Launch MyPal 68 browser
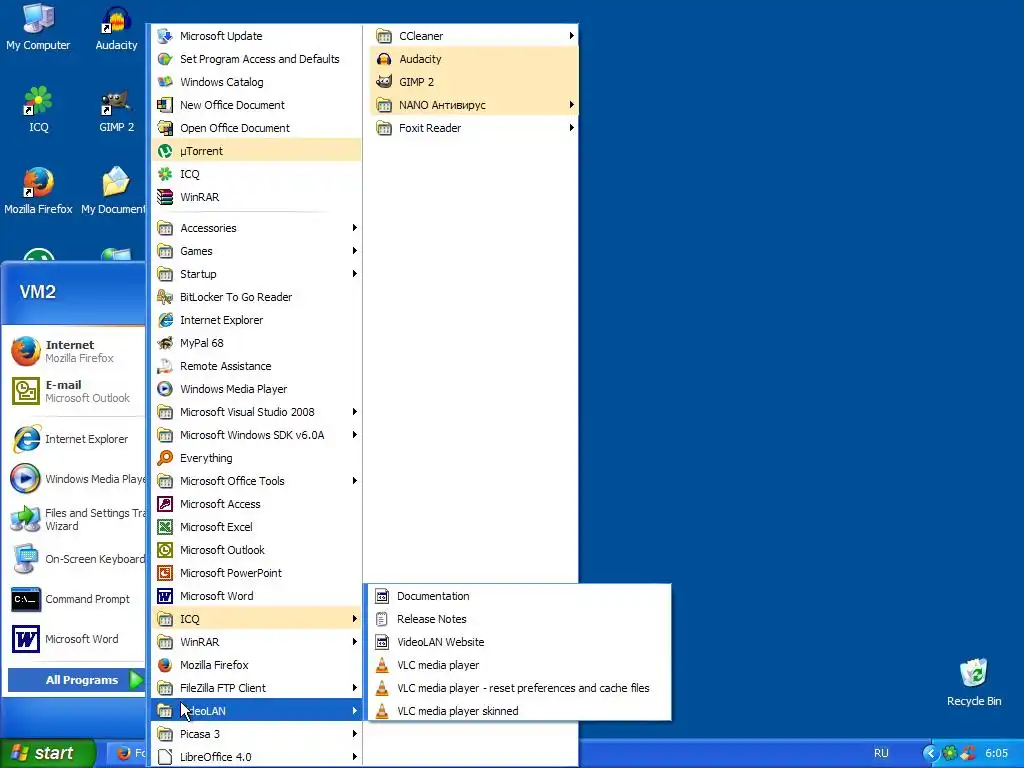The height and width of the screenshot is (768, 1024). 256,343
